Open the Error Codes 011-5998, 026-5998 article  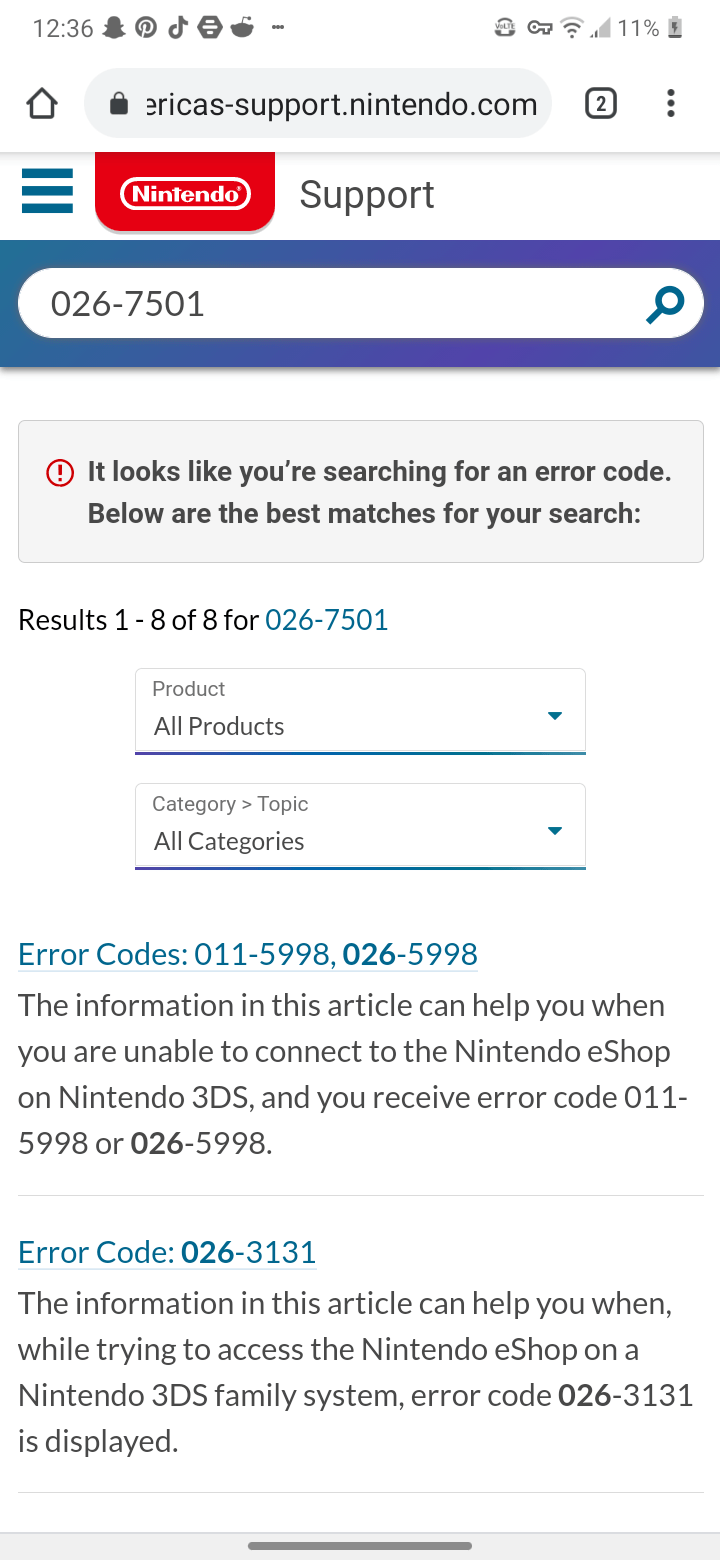pyautogui.click(x=247, y=954)
